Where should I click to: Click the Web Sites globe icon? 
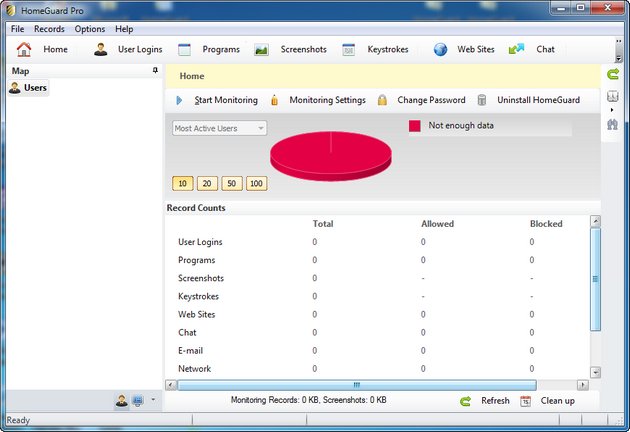440,49
